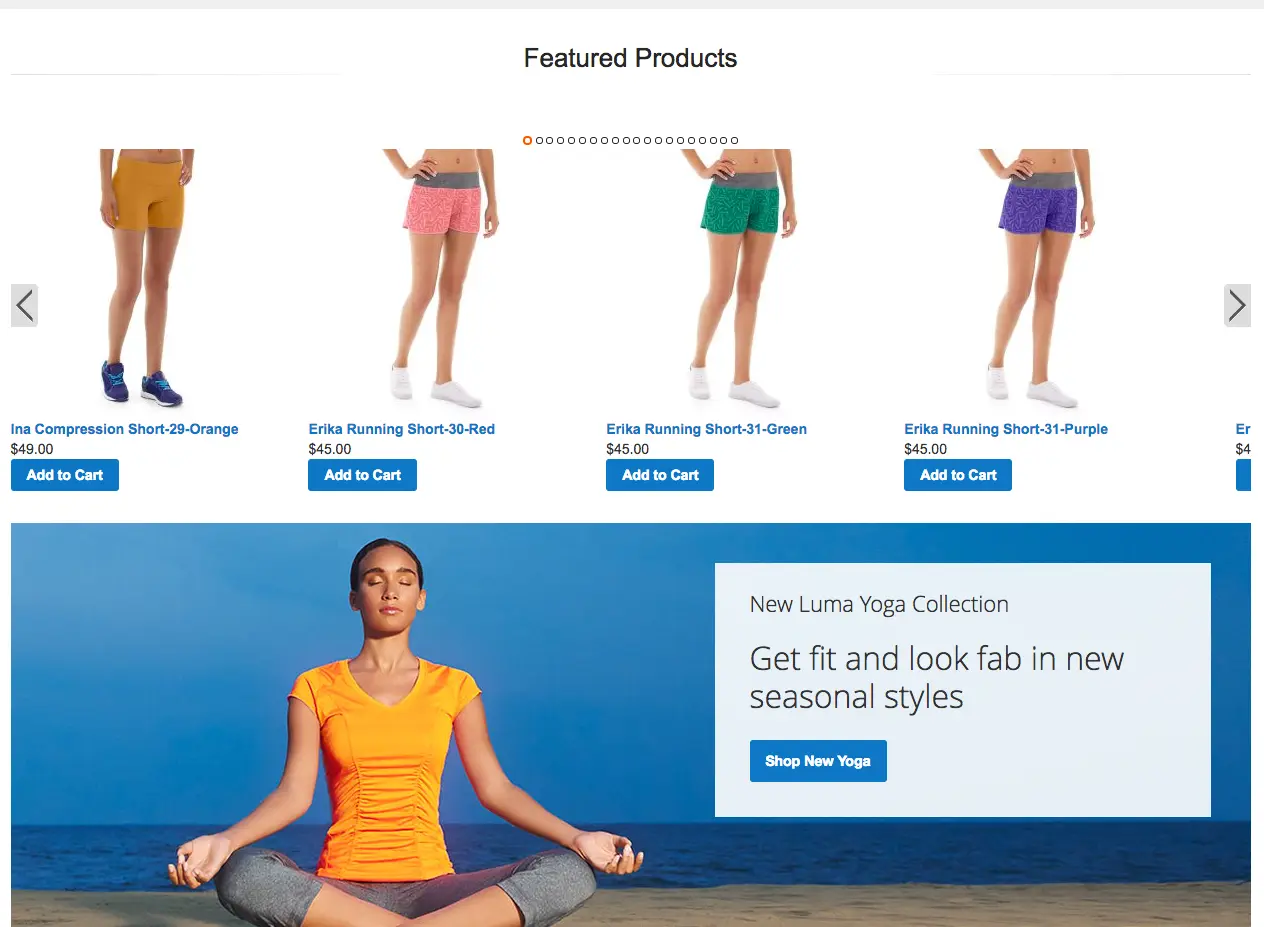Click the next carousel arrow
Image resolution: width=1264 pixels, height=927 pixels.
[x=1237, y=305]
